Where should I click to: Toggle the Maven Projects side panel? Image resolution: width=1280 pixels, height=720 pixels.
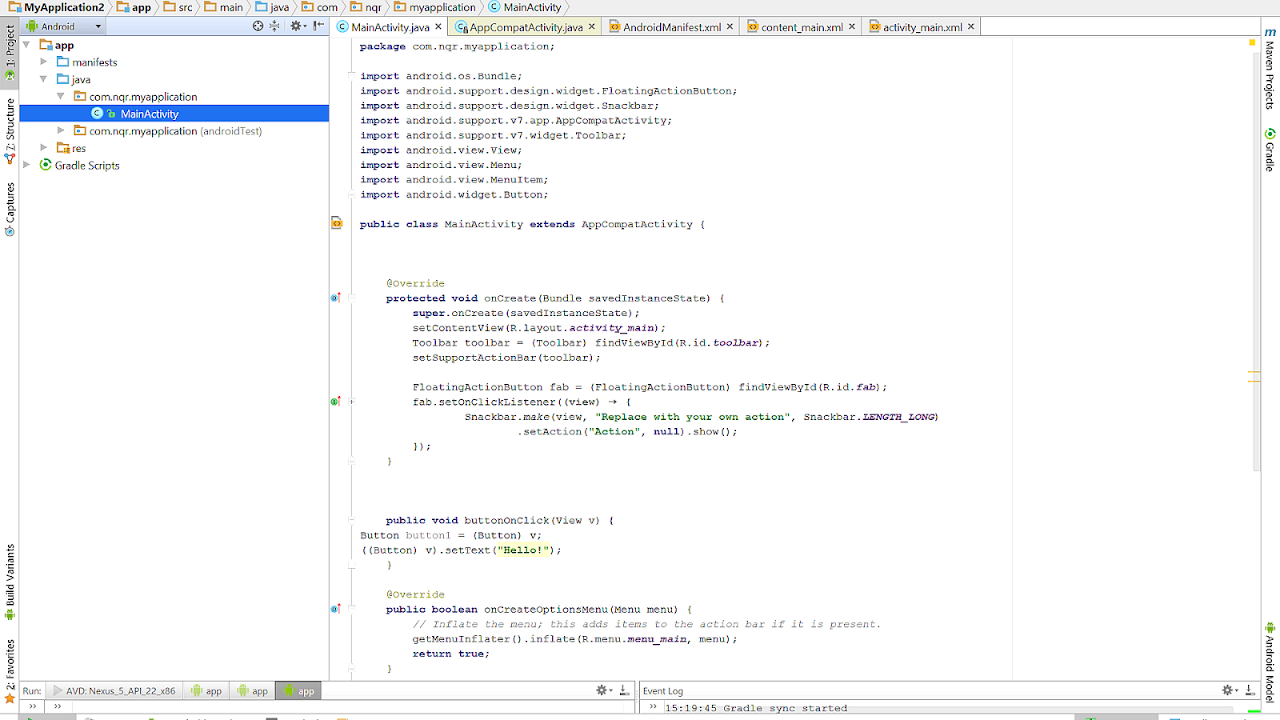click(1270, 70)
